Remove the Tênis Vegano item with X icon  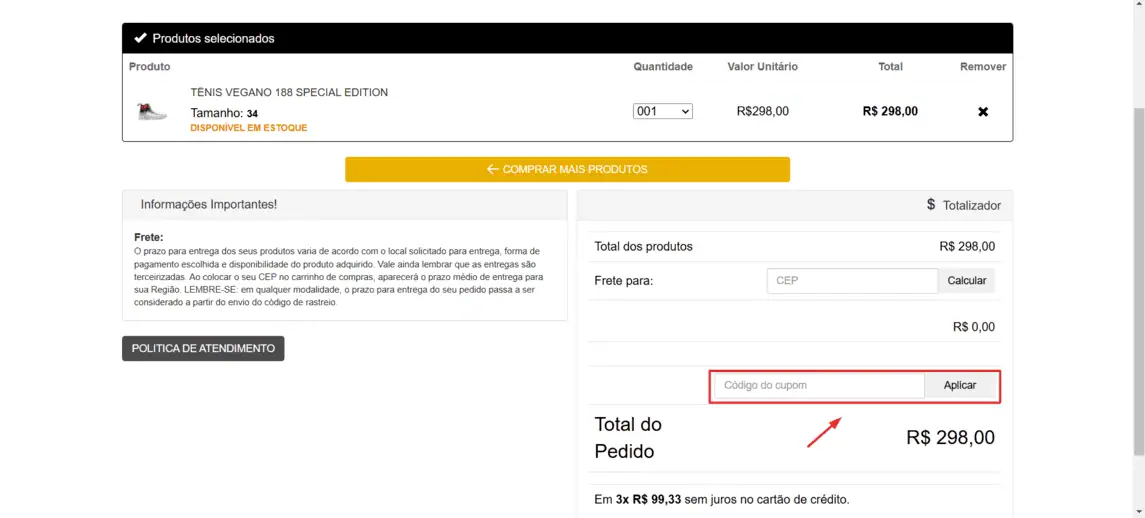click(x=983, y=112)
